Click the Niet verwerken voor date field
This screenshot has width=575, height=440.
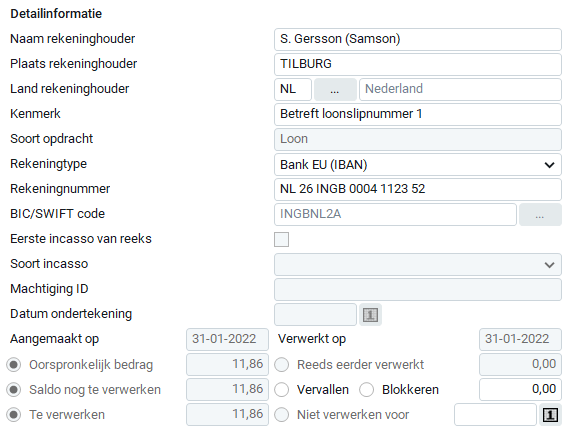495,415
